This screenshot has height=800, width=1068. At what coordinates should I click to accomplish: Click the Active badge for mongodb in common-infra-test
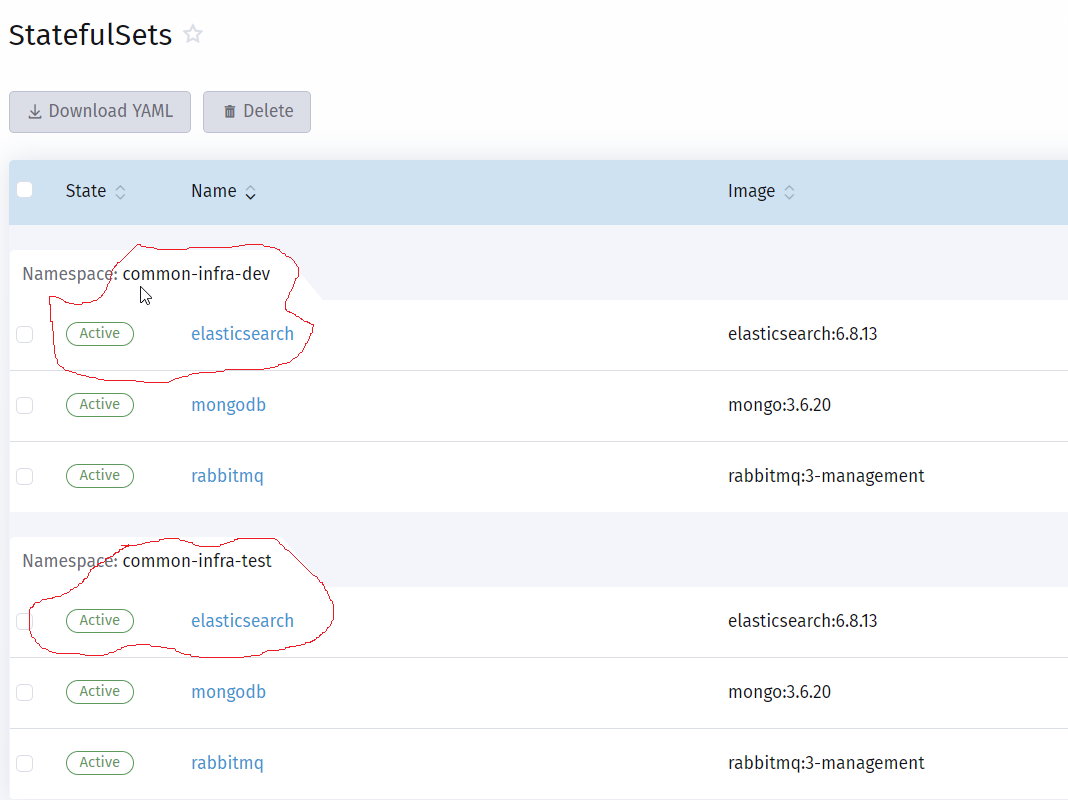[x=99, y=691]
